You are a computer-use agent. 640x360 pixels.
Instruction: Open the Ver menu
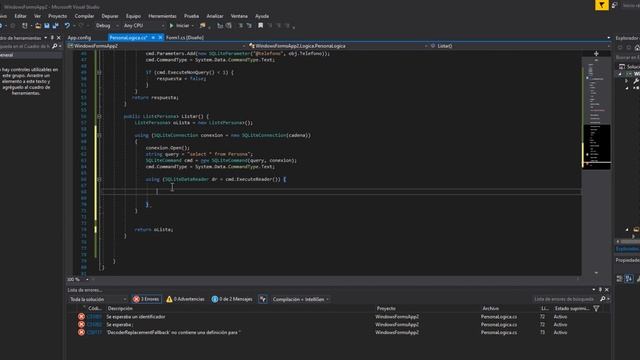37,16
